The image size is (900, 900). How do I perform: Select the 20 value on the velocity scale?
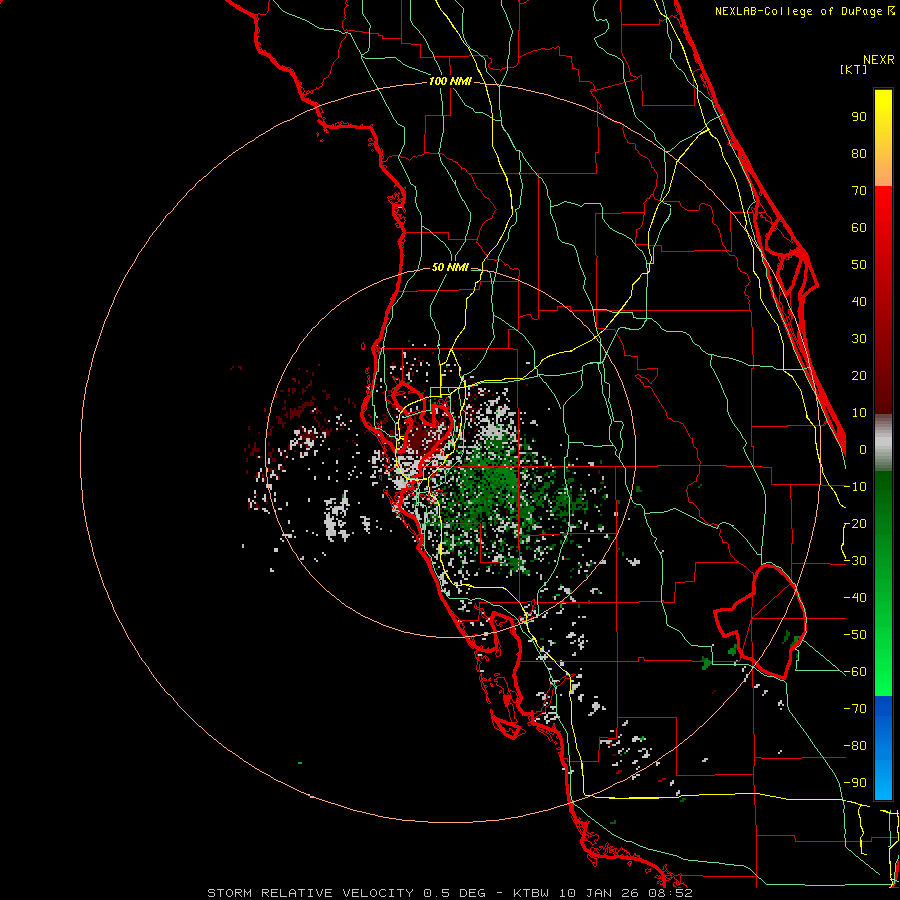click(x=859, y=375)
